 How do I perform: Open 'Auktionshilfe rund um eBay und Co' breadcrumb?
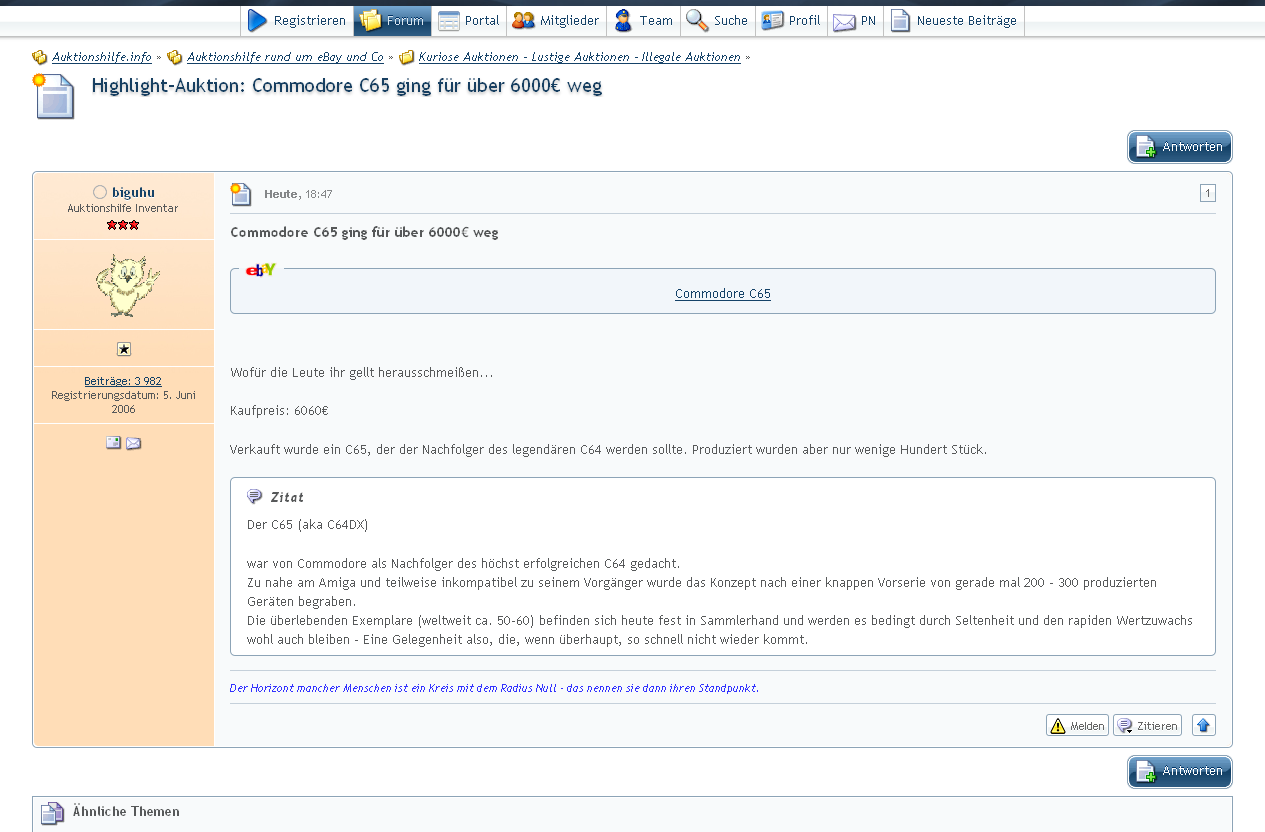point(285,57)
